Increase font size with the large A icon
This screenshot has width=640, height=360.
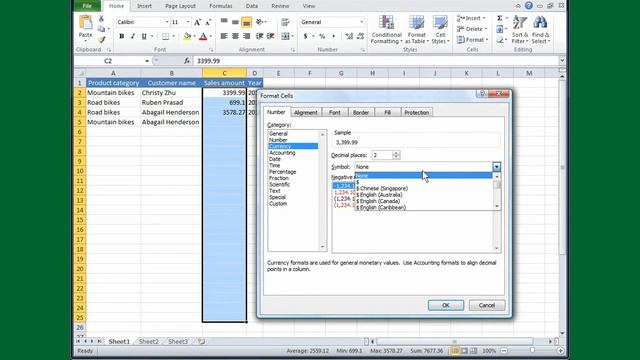(x=197, y=22)
